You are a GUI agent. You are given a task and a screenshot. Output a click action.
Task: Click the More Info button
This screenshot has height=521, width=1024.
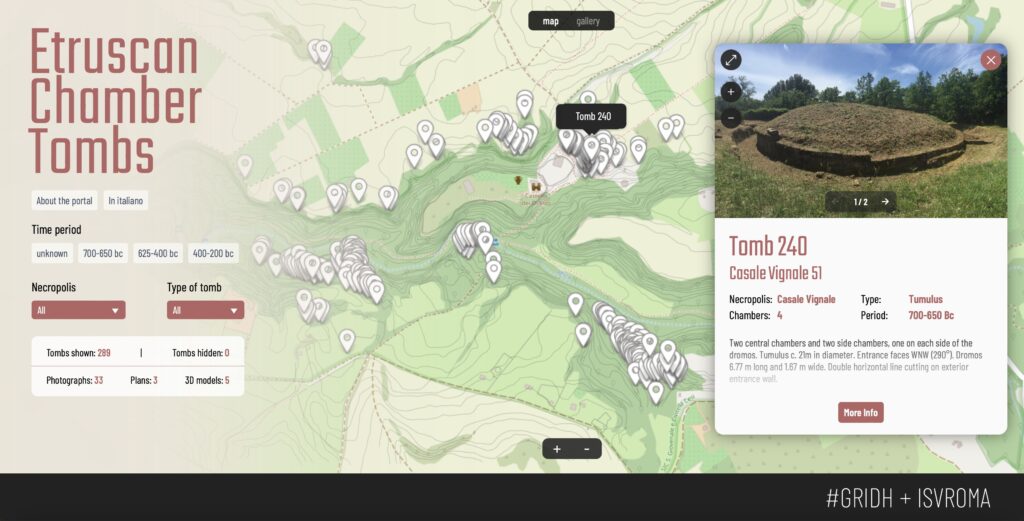coord(860,412)
